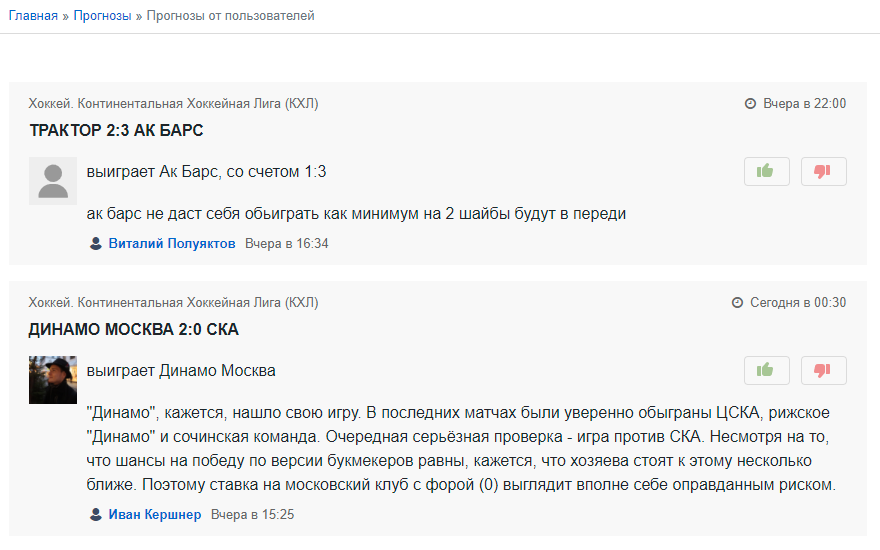
Task: Open the ТРАКТОР 2:3 АК БАРС match title
Action: [117, 131]
